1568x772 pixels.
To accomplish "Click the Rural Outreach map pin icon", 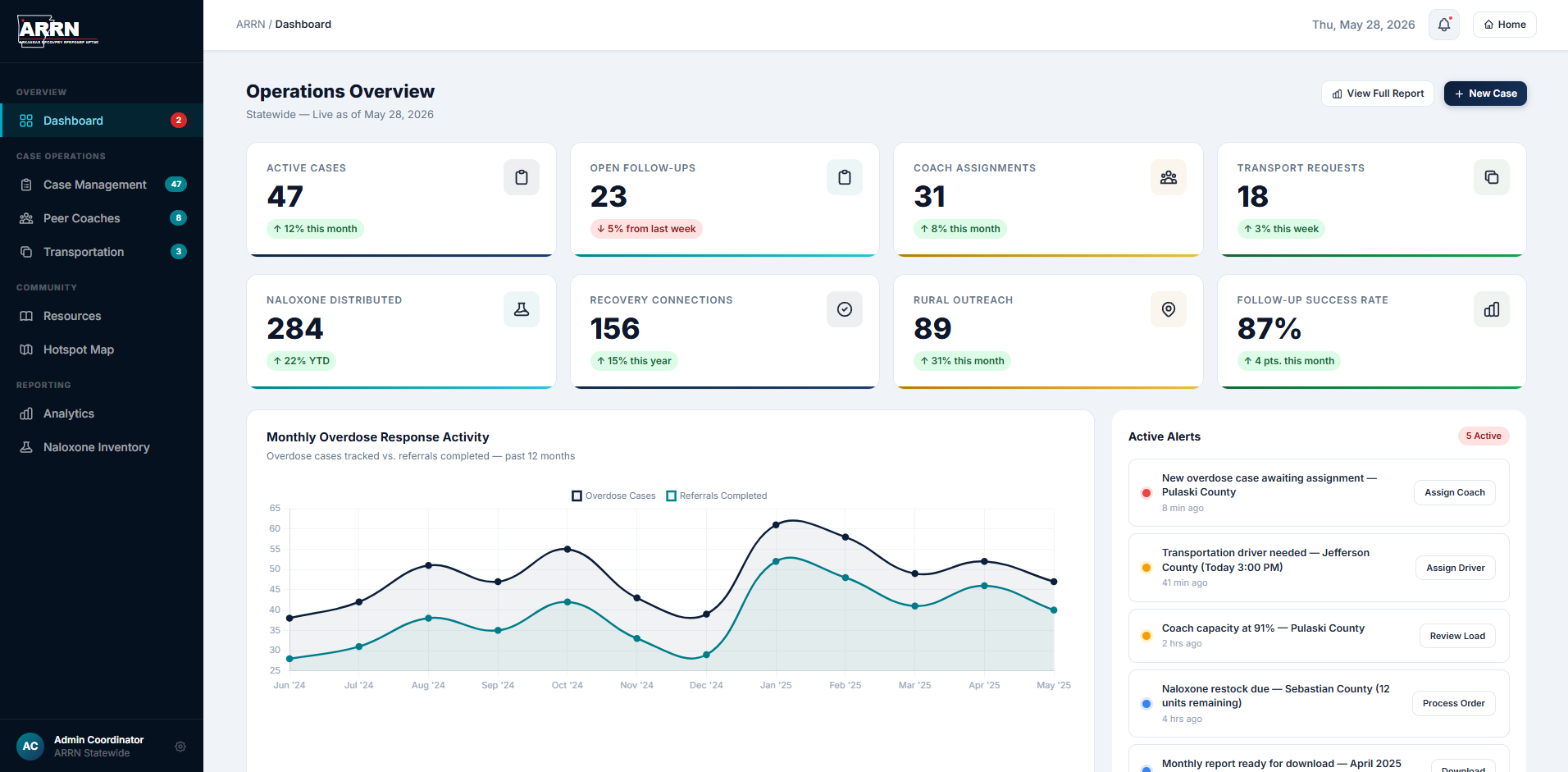I will tap(1169, 309).
